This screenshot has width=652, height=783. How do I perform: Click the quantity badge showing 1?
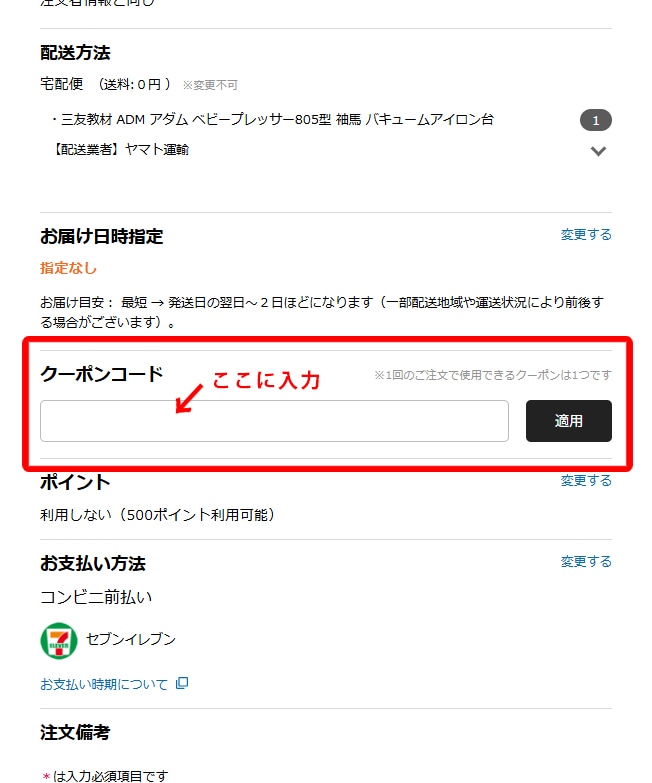[596, 120]
